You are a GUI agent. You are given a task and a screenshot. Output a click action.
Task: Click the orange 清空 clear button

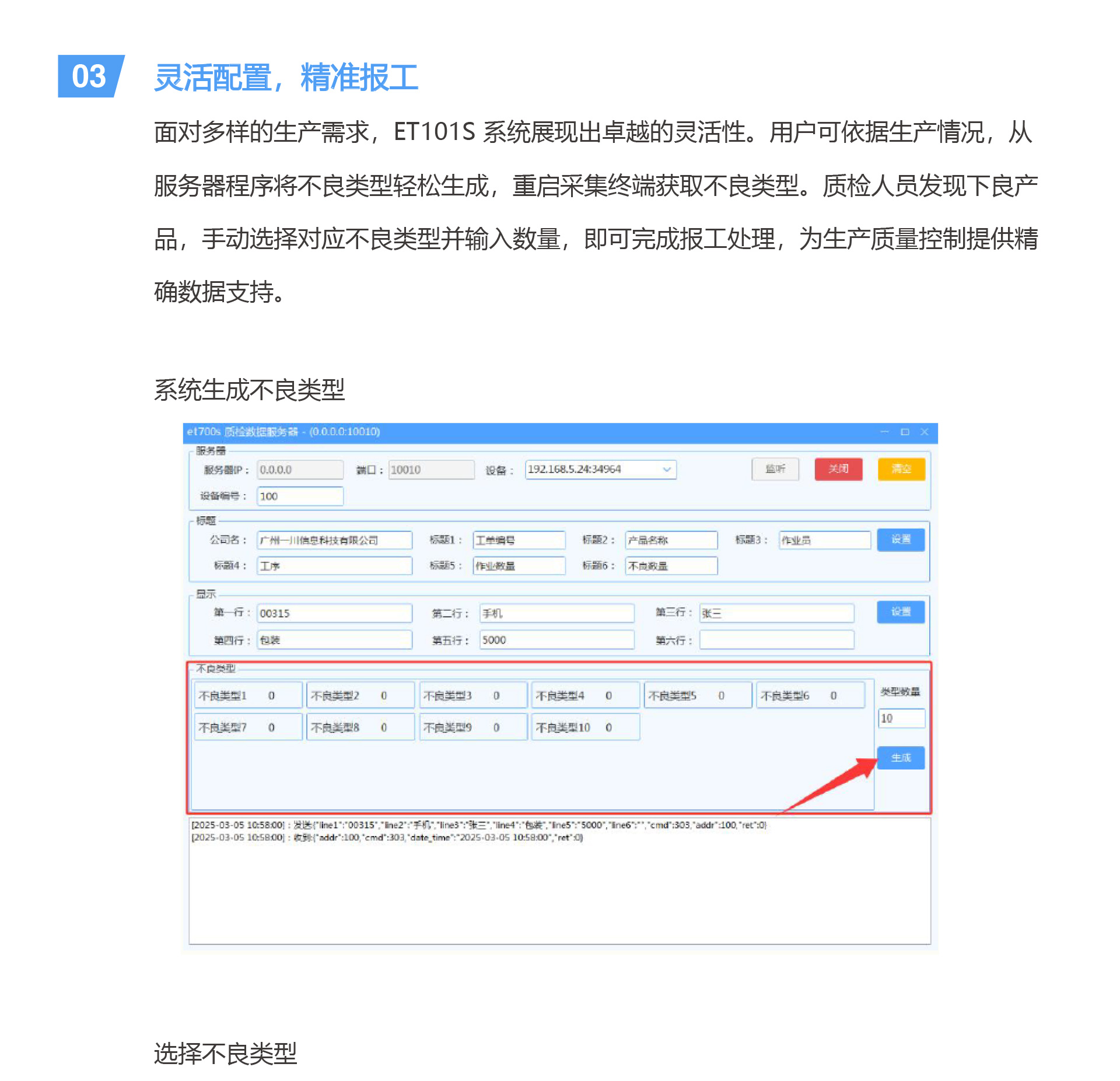tap(901, 469)
